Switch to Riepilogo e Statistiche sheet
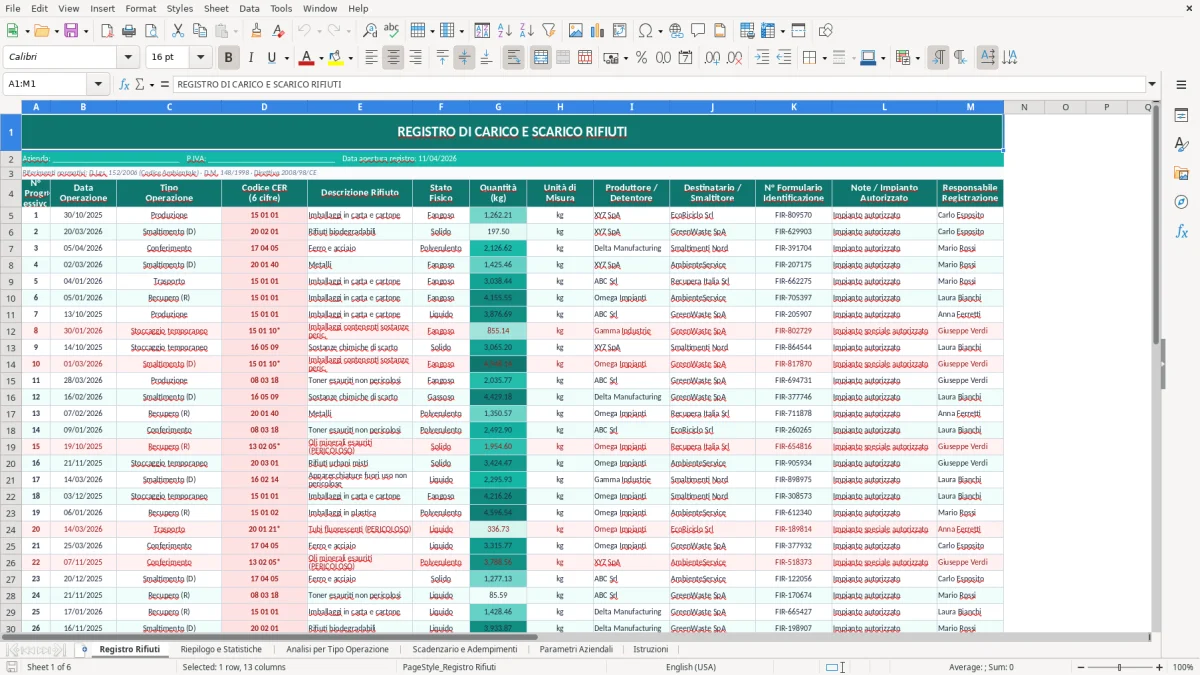The width and height of the screenshot is (1200, 675). [221, 649]
